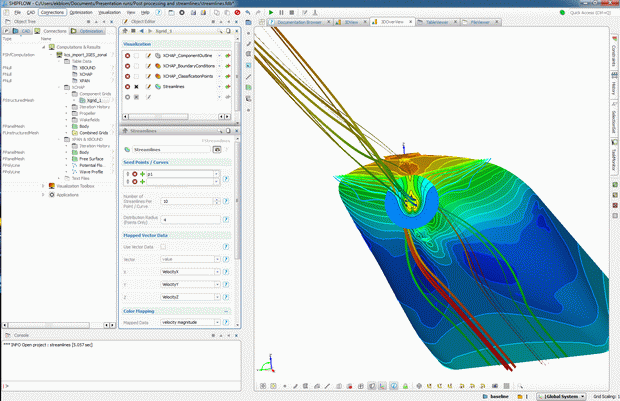Toggle visibility checkbox for Streamlines row
The image size is (620, 401).
(x=138, y=87)
